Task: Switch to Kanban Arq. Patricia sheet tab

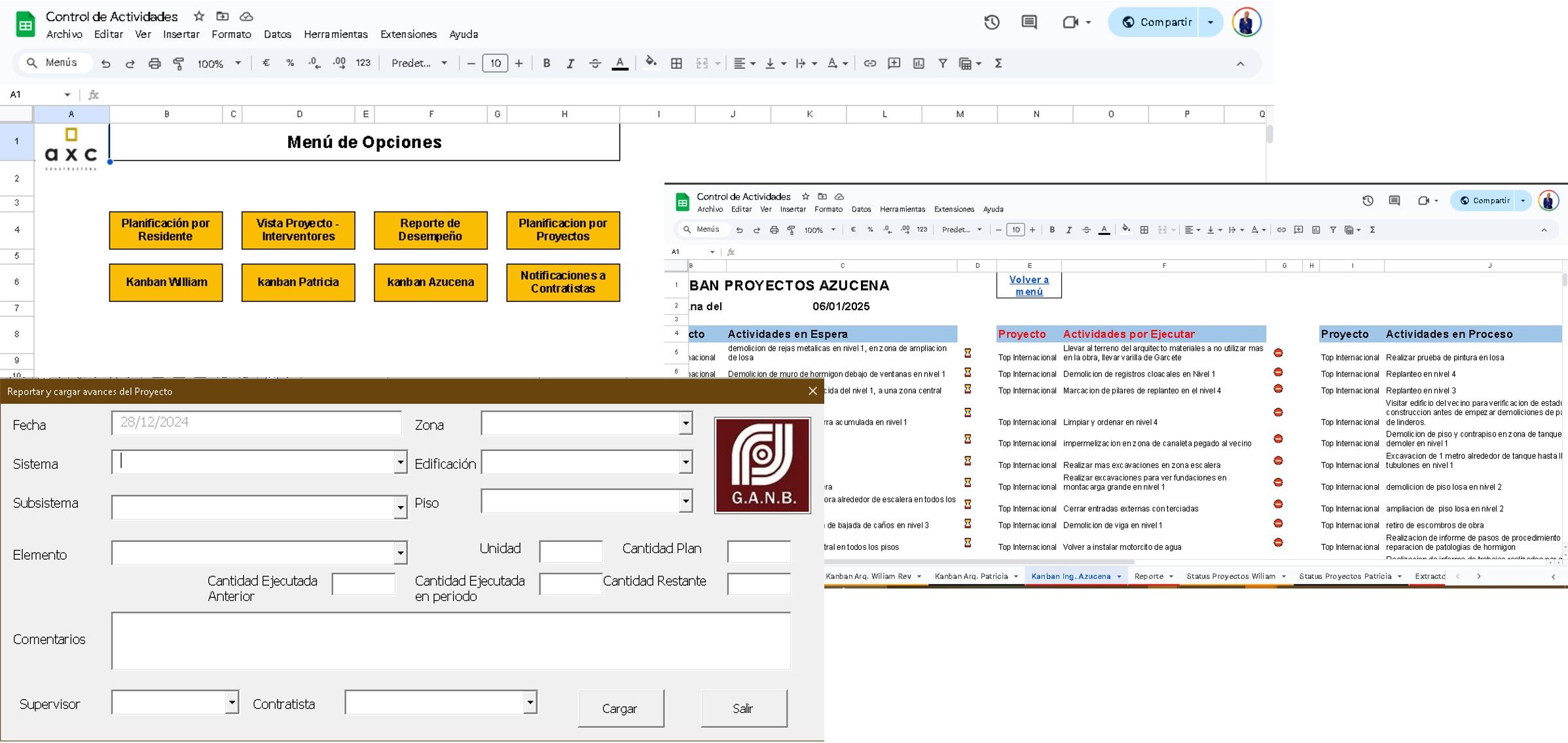Action: tap(976, 576)
